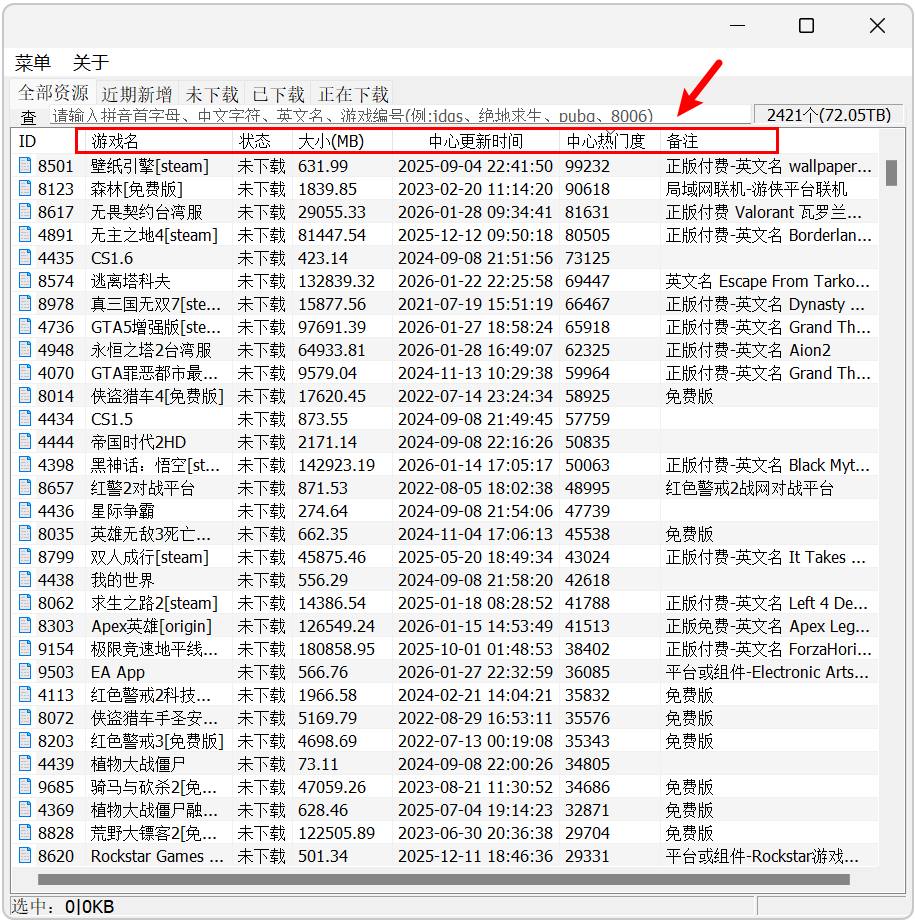Viewport: 915px width, 923px height.
Task: Click file icon of row 4436
Action: tap(25, 510)
